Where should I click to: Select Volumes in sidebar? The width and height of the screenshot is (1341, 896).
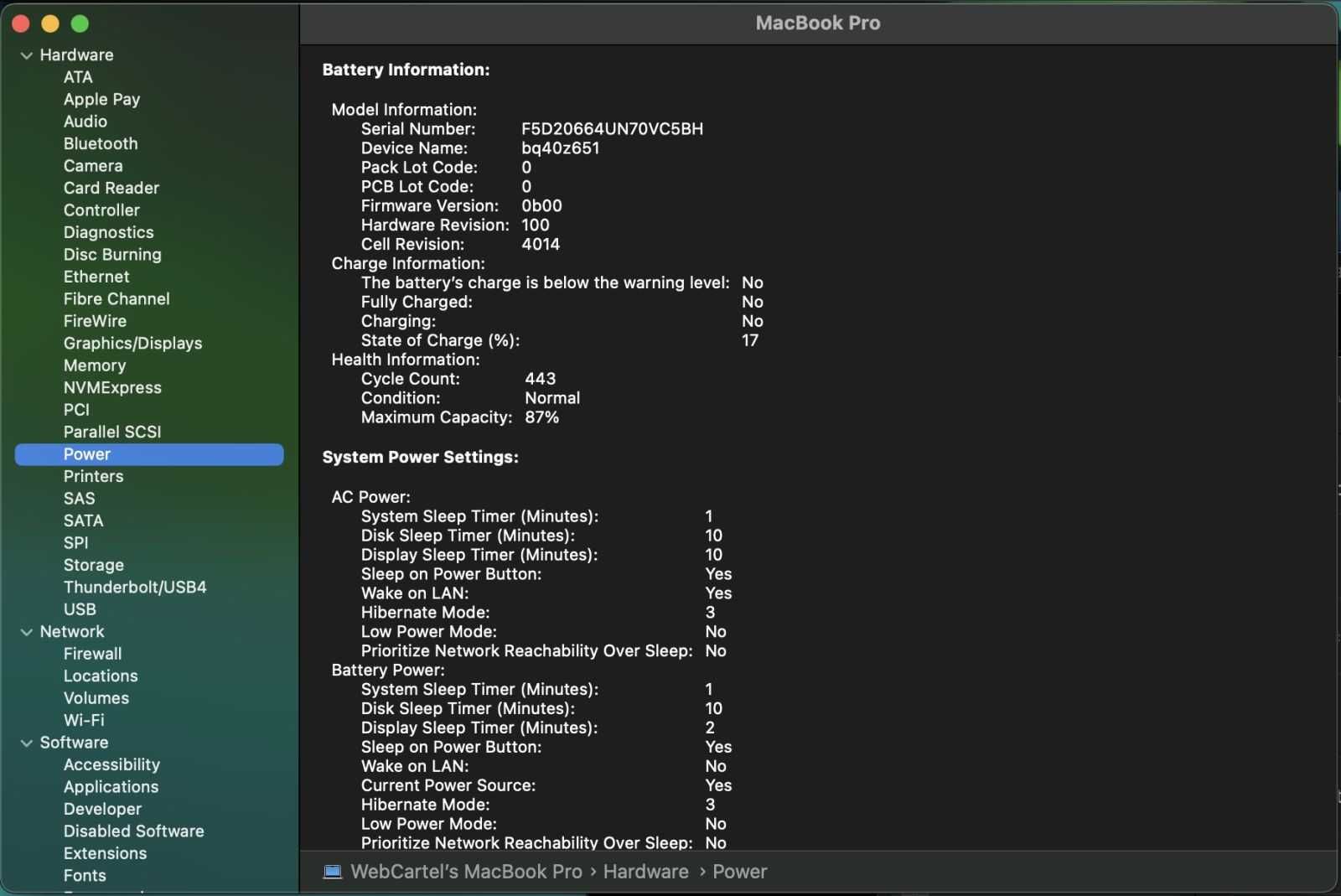pos(96,698)
